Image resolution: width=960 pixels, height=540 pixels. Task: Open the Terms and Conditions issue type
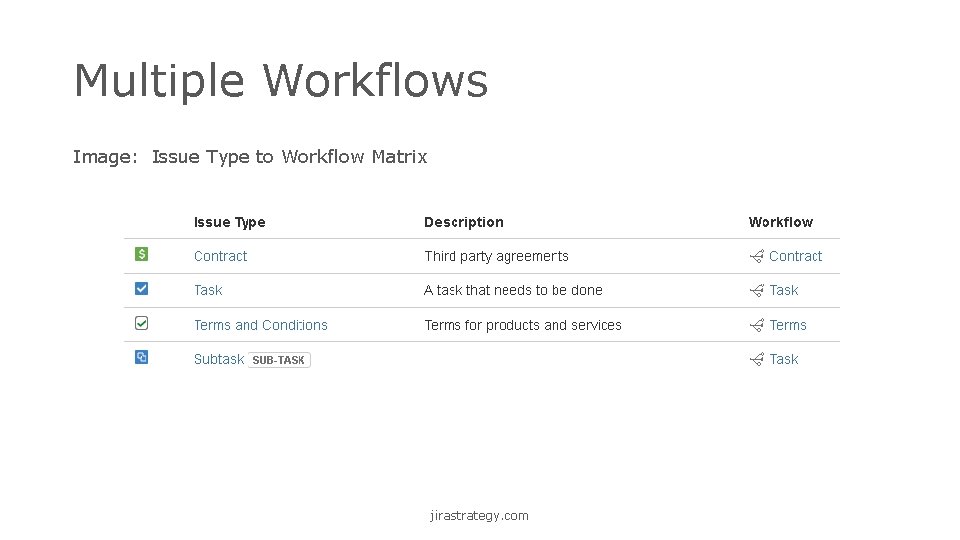260,325
